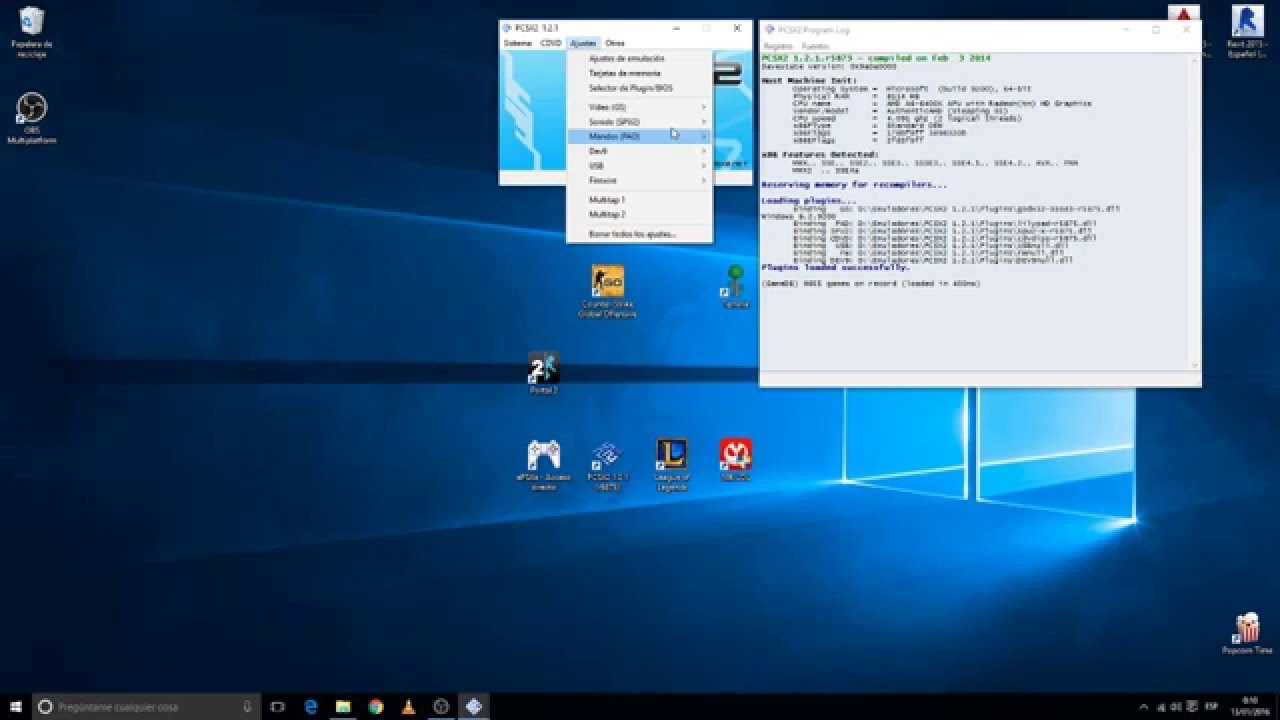The width and height of the screenshot is (1280, 720).
Task: Click the Cortana search box
Action: coord(146,706)
